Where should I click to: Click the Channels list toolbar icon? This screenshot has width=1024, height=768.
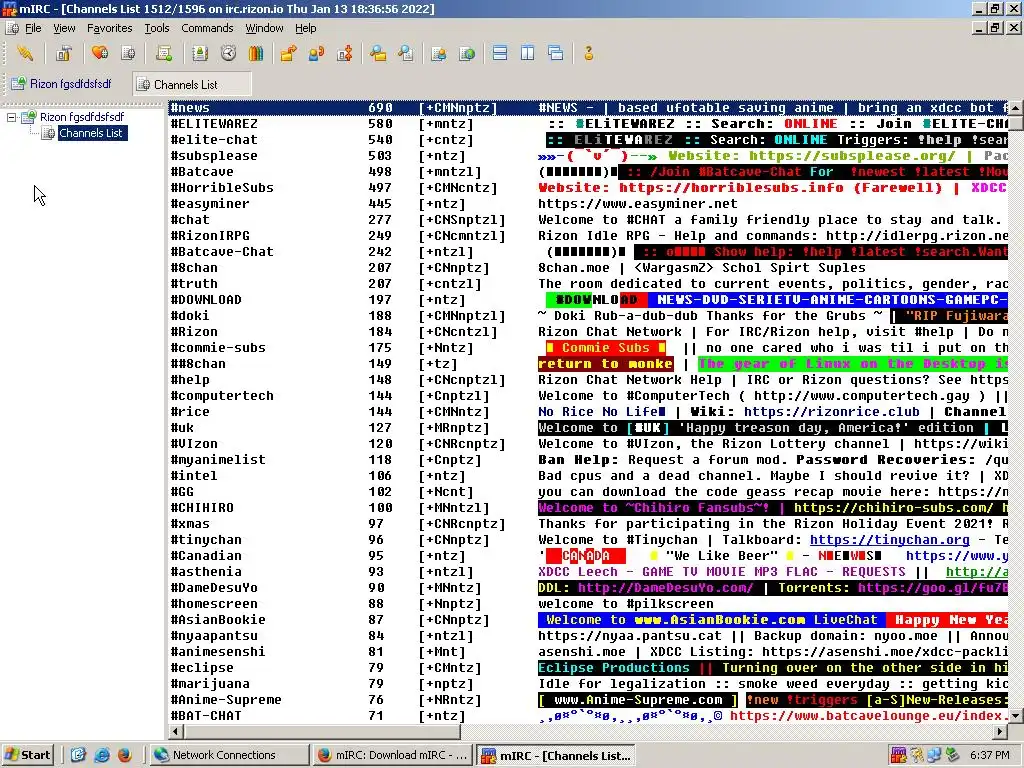click(x=128, y=54)
